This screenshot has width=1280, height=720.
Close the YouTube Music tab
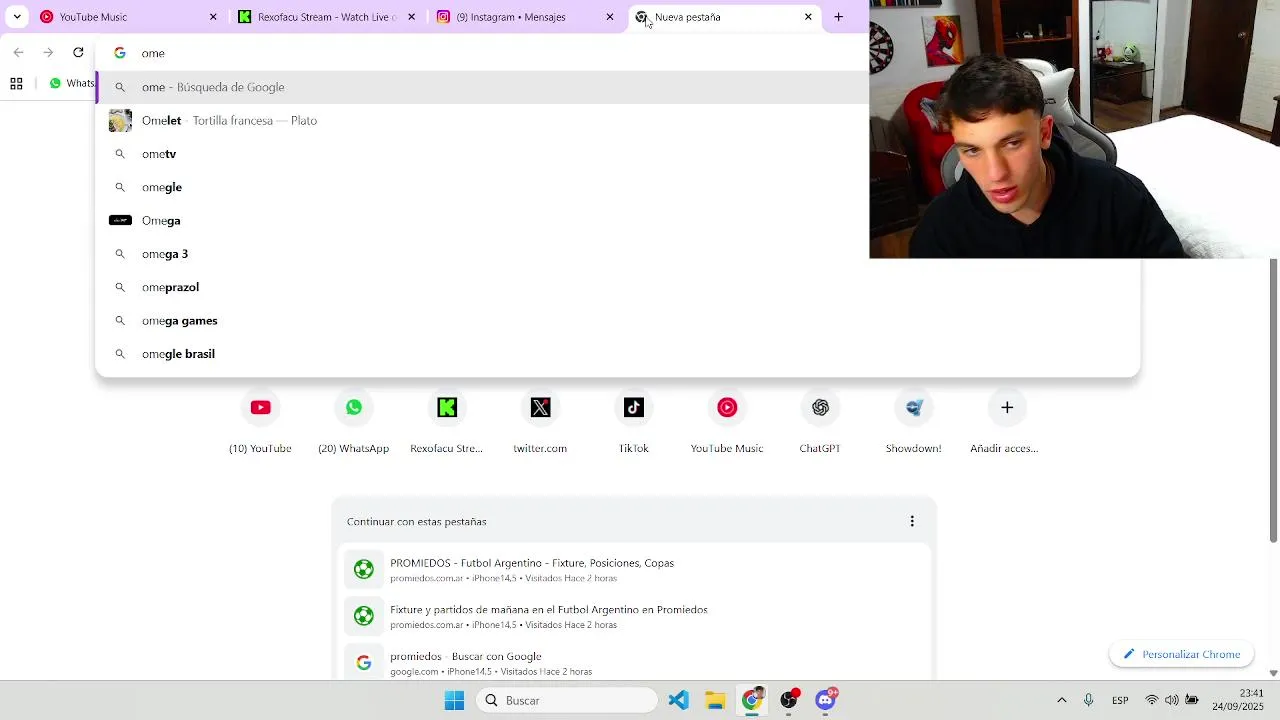[x=213, y=17]
